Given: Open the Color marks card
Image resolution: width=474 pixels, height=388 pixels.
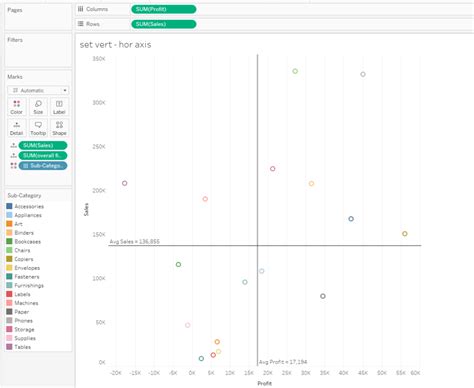Looking at the screenshot, I should point(16,107).
